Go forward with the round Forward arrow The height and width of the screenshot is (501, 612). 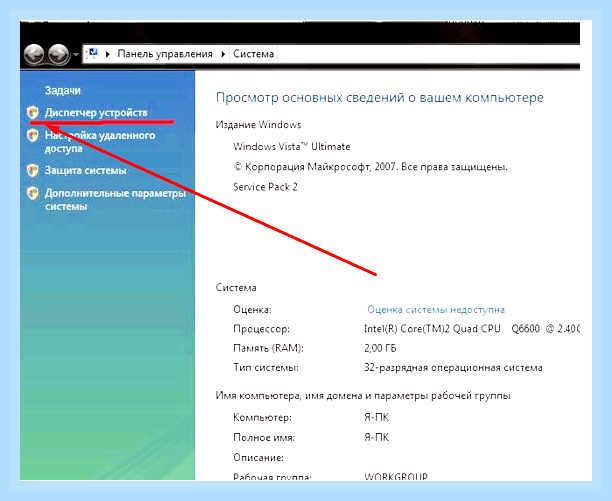(59, 54)
